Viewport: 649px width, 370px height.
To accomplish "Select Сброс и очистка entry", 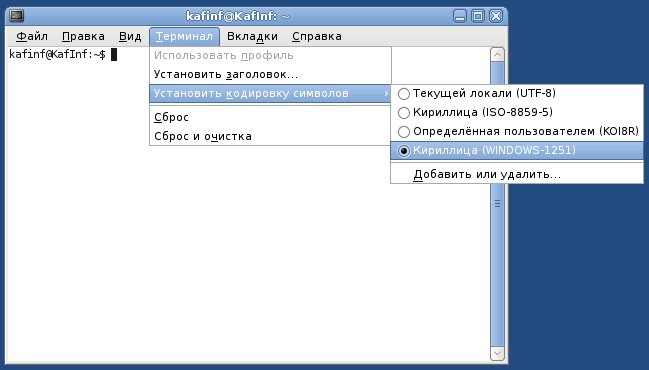I will click(270, 136).
